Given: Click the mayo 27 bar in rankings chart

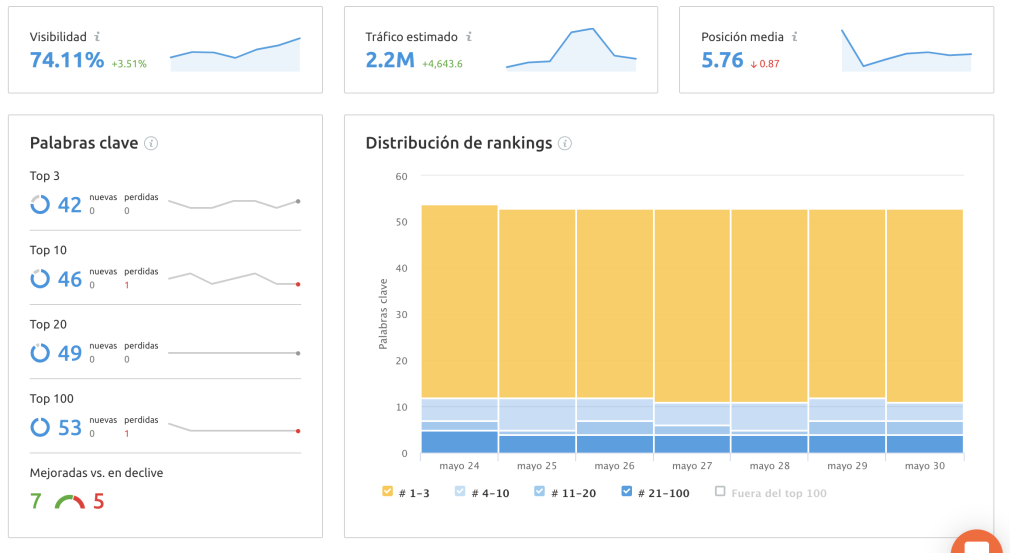Looking at the screenshot, I should click(x=692, y=330).
